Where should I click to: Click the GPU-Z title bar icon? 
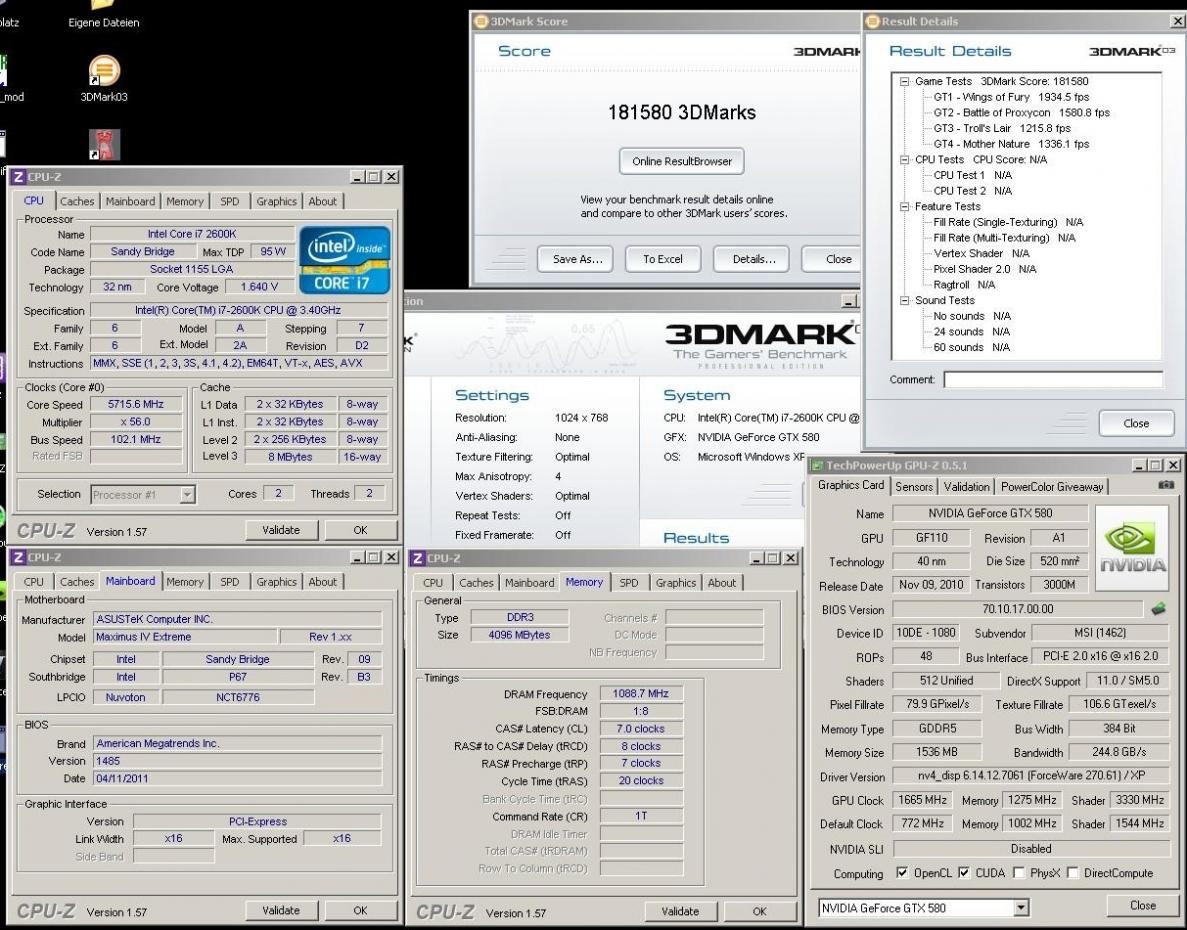[x=815, y=466]
